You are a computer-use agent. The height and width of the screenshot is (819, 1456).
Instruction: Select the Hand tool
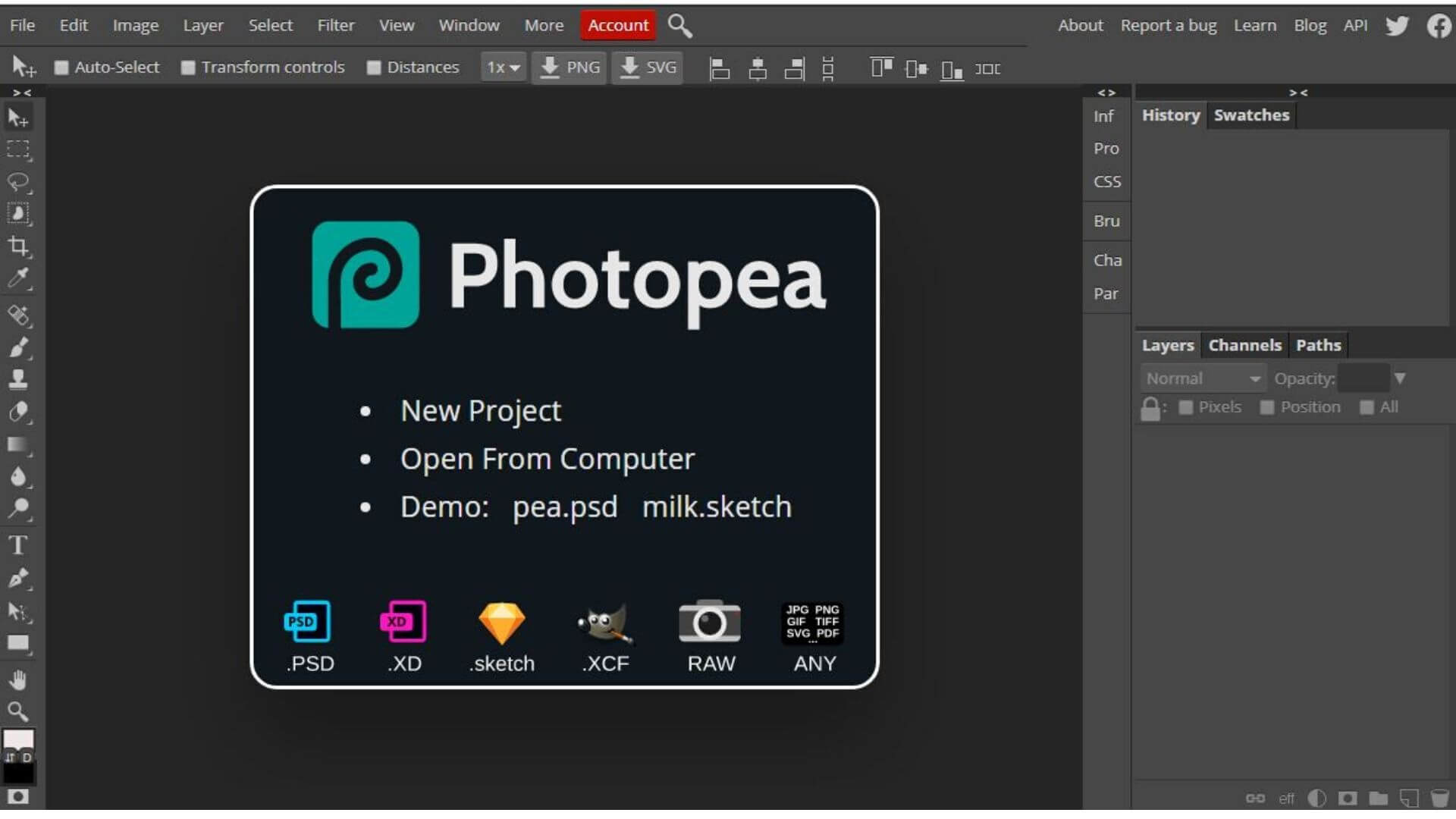18,680
